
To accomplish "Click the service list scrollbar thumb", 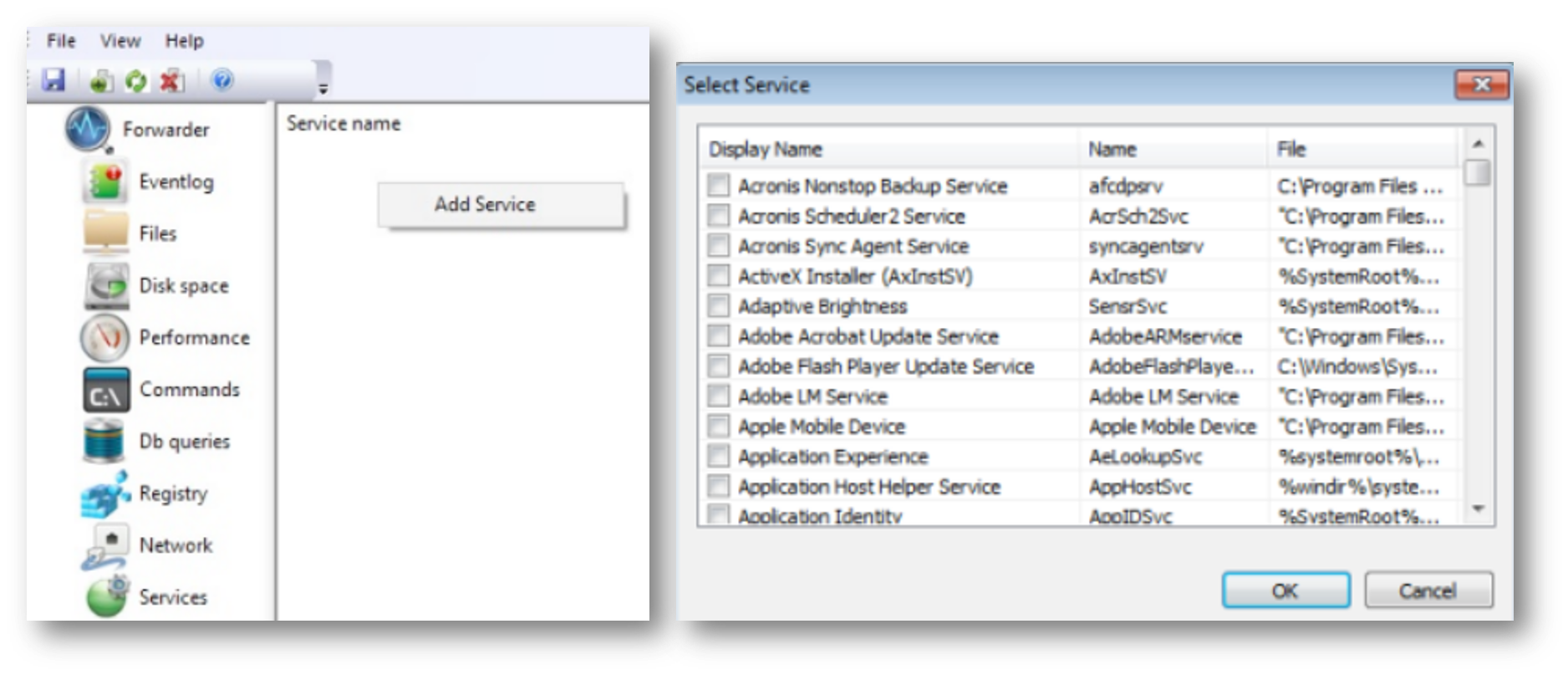I will (x=1478, y=172).
